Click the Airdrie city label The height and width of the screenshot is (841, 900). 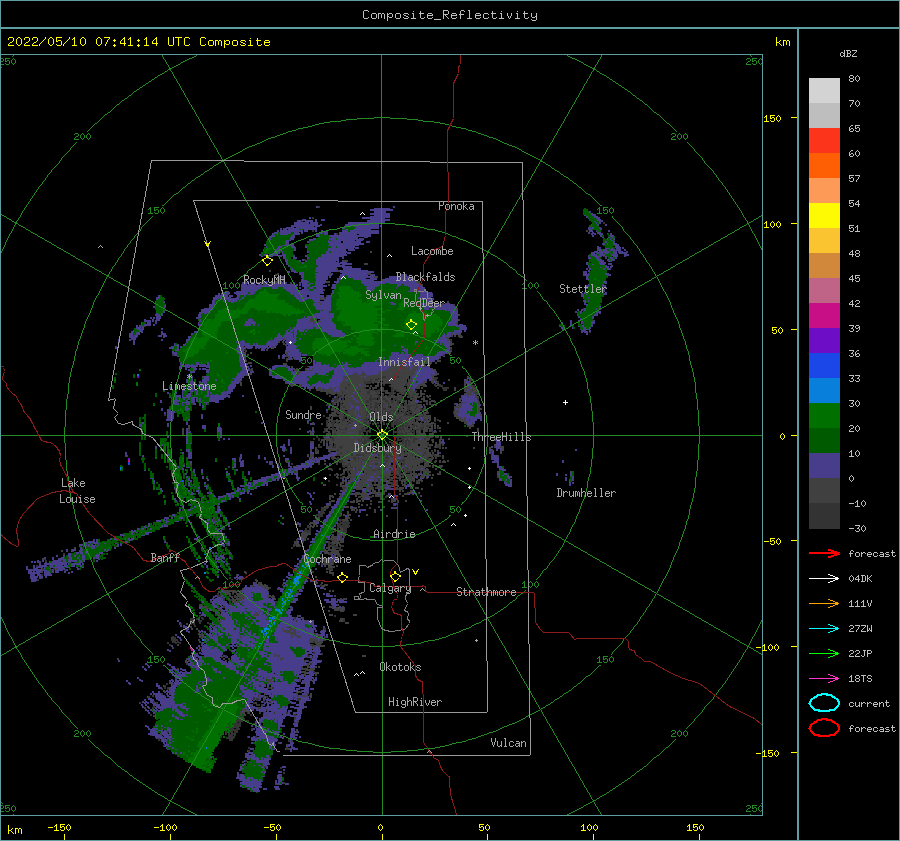pyautogui.click(x=394, y=534)
